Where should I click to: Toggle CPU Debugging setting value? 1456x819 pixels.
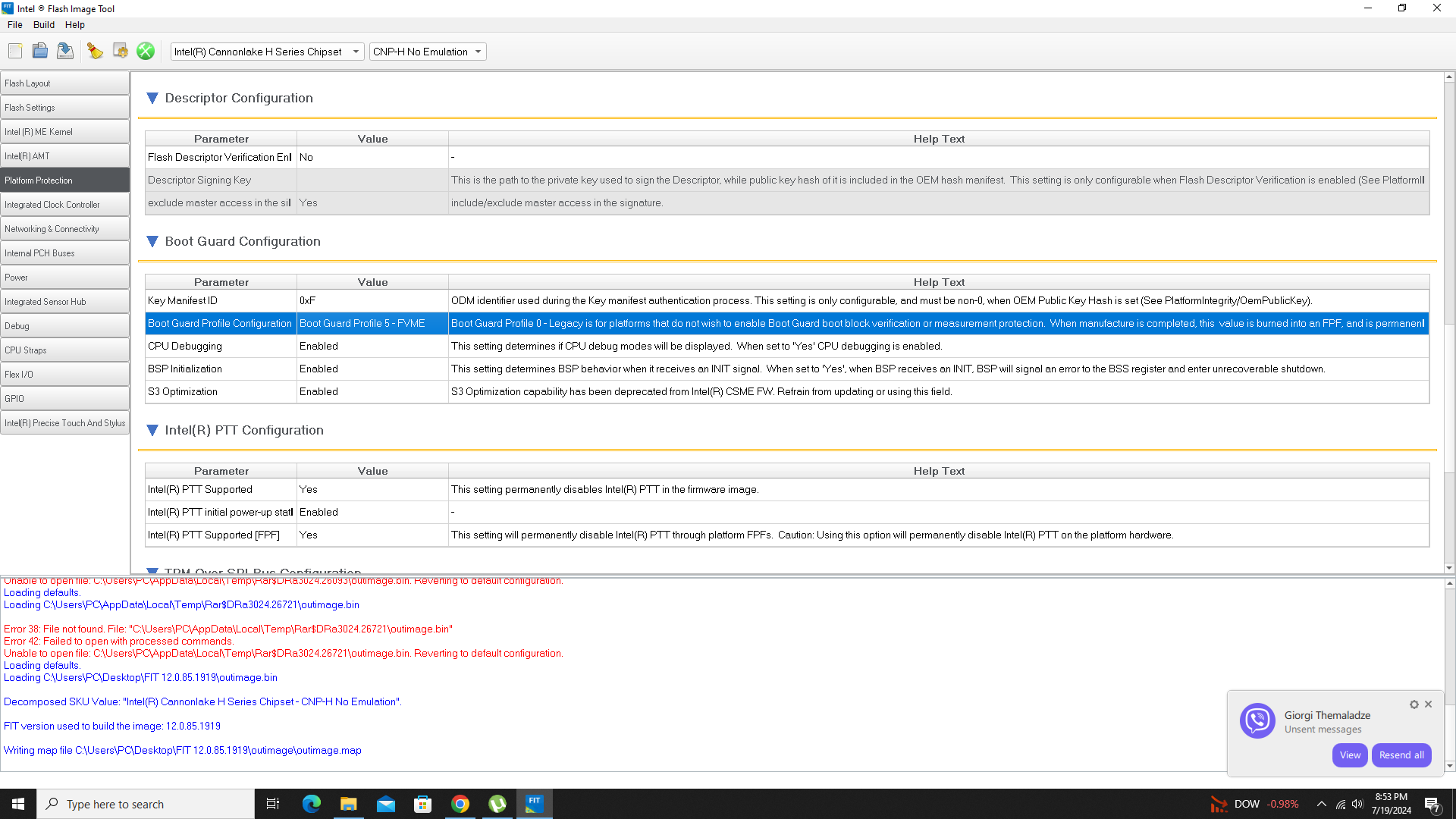coord(372,346)
